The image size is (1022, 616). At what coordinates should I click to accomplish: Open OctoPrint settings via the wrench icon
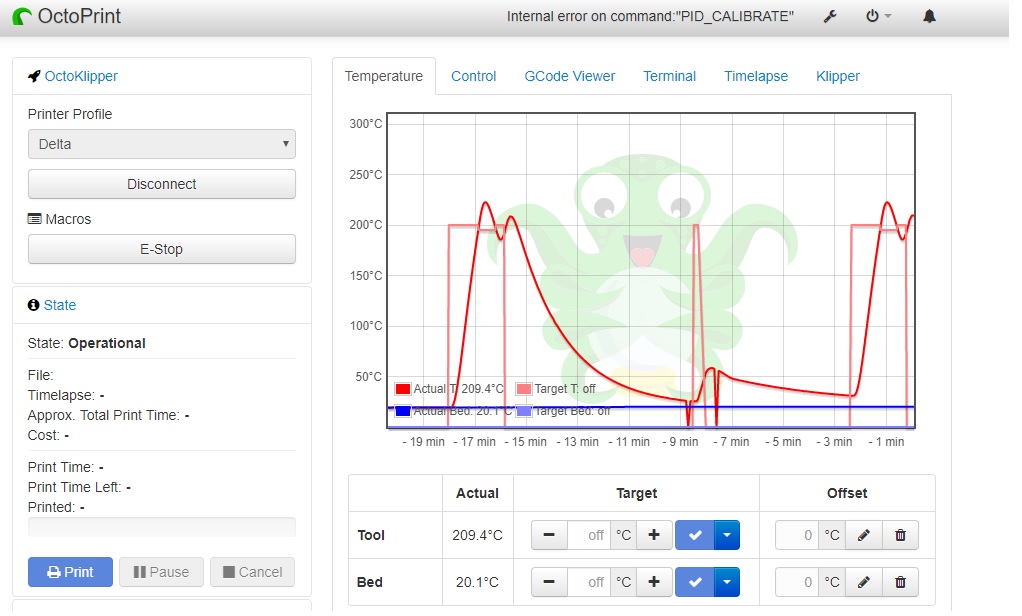pos(830,16)
